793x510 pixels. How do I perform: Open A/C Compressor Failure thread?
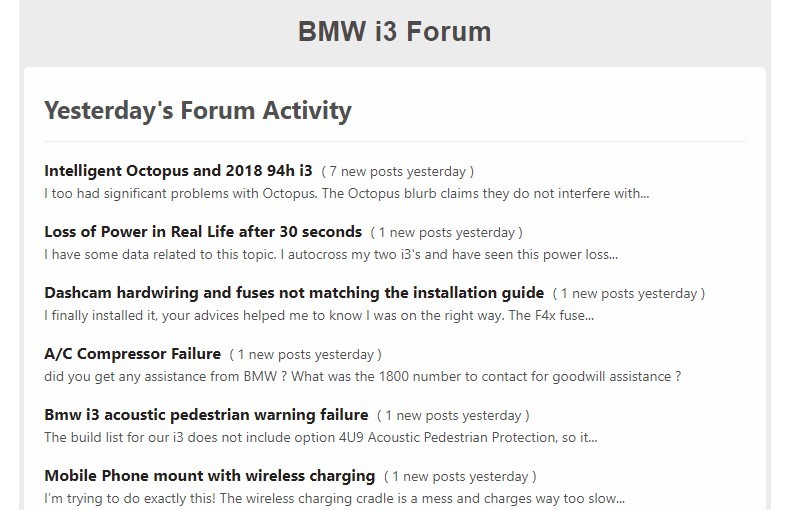point(133,354)
